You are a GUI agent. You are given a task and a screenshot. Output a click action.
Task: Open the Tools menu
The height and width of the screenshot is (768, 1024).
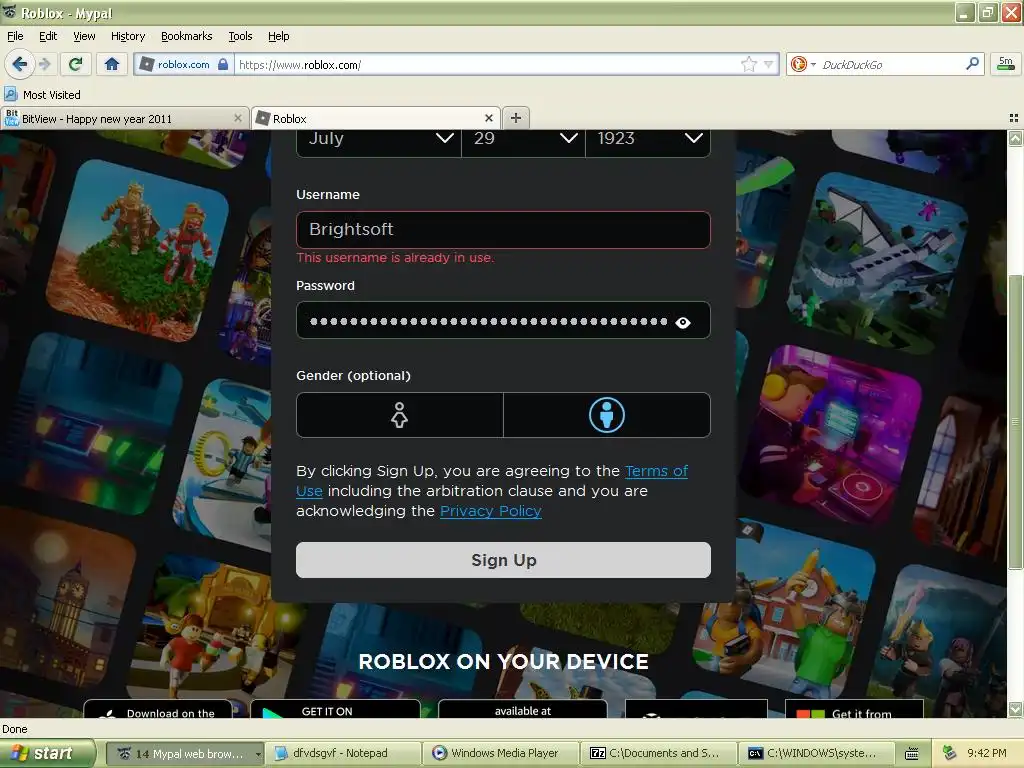click(x=240, y=36)
